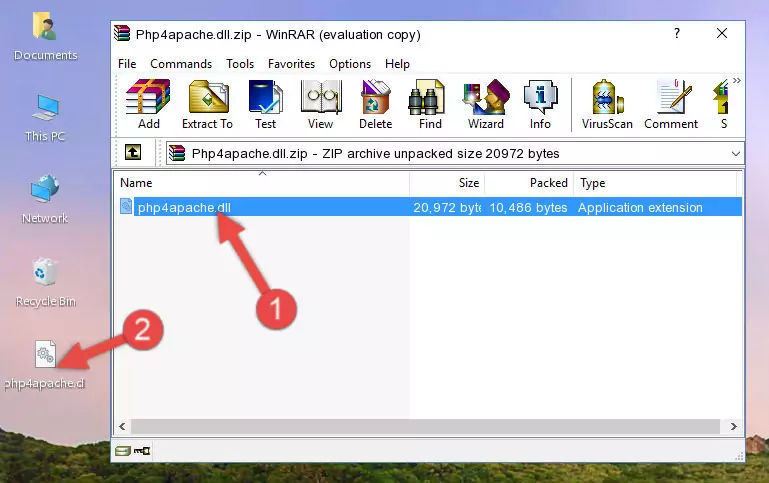The width and height of the screenshot is (769, 483).
Task: Click the key password icon in the status bar
Action: pyautogui.click(x=142, y=451)
